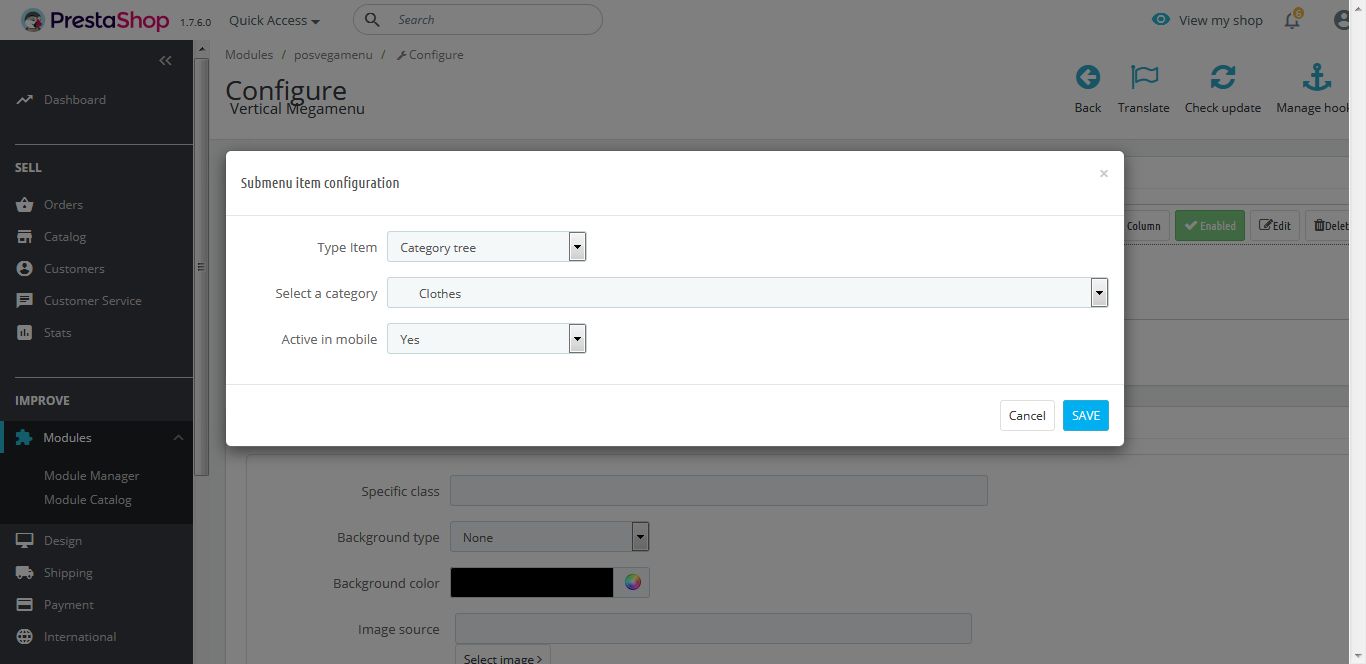1366x664 pixels.
Task: Open the Active in mobile dropdown
Action: tap(486, 339)
